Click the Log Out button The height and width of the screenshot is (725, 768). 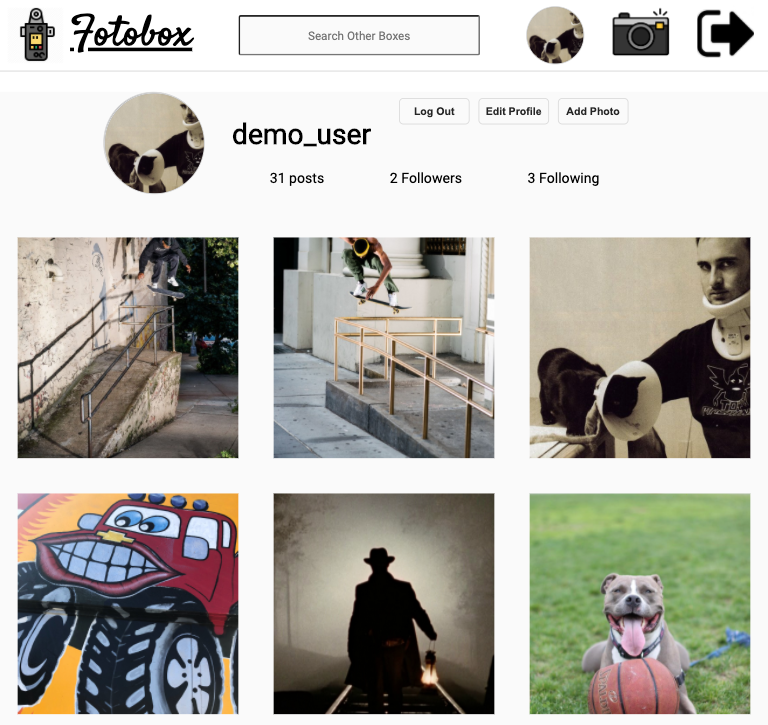point(434,111)
